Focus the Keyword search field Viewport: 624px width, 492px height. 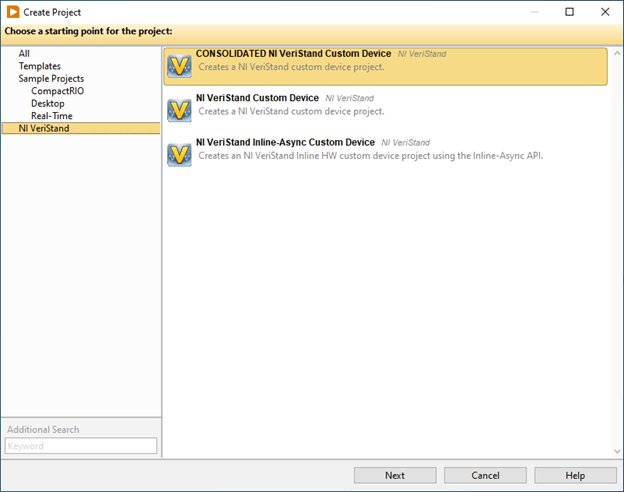[81, 446]
